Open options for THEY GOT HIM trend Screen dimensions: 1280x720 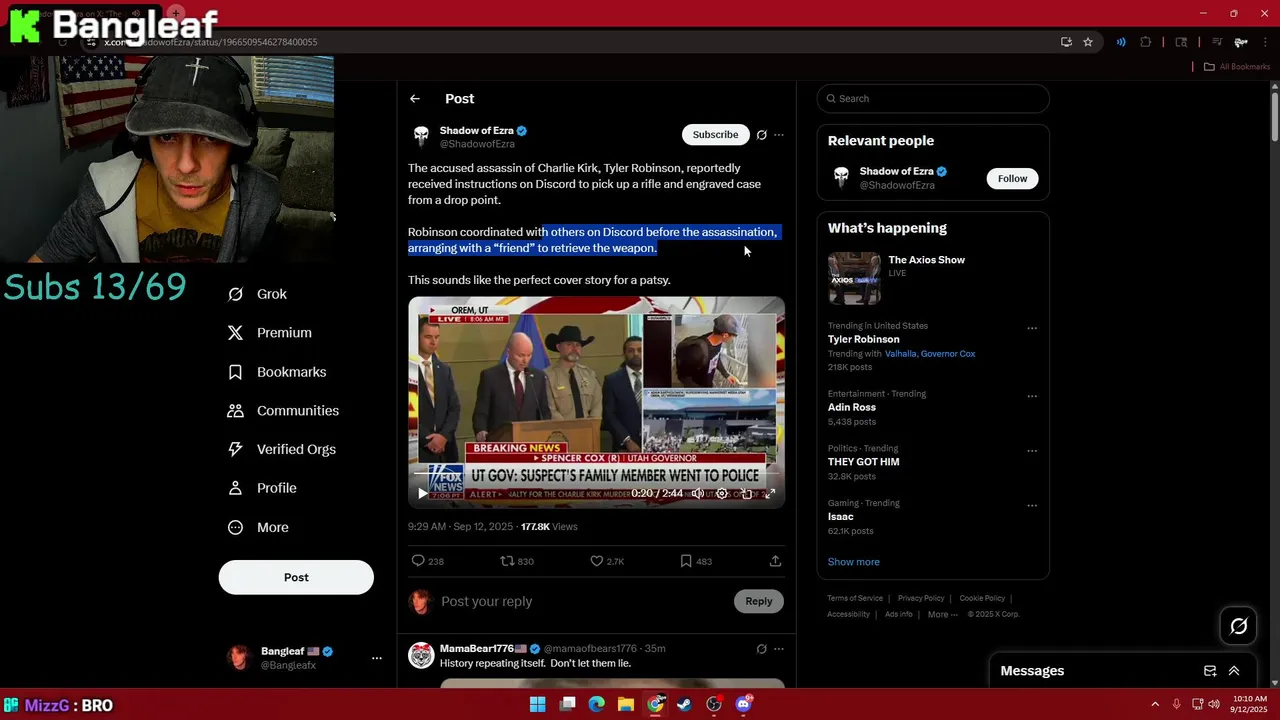point(1032,451)
